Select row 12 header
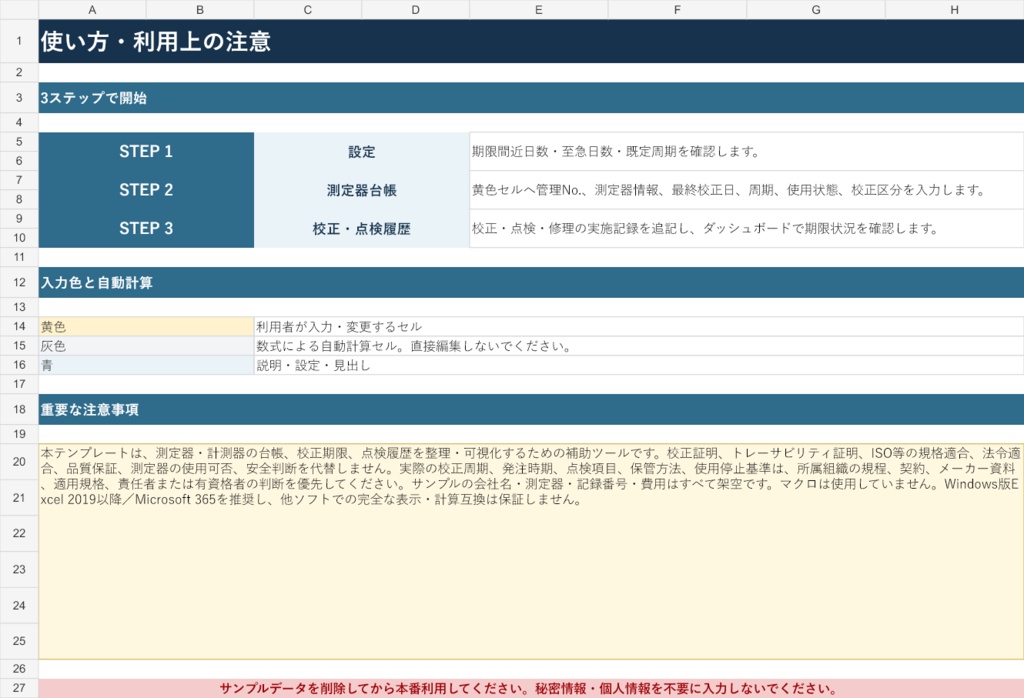Image resolution: width=1024 pixels, height=698 pixels. click(x=19, y=283)
